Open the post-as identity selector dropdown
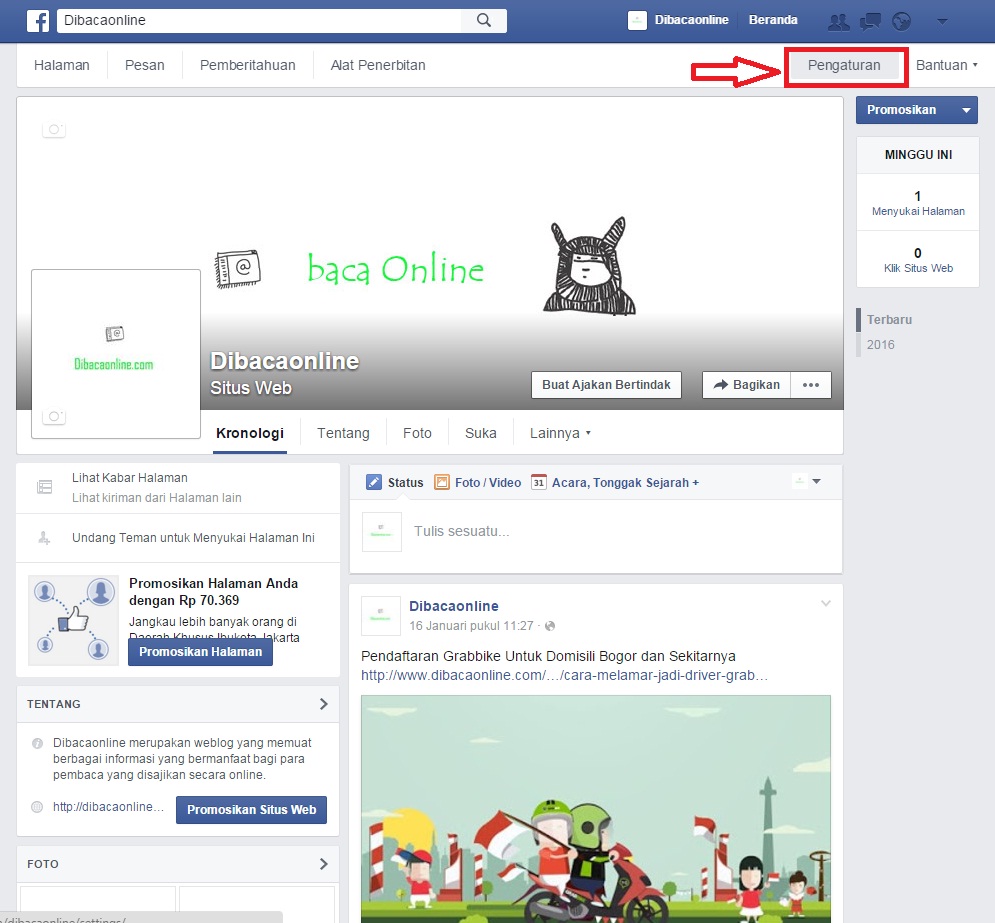 807,481
